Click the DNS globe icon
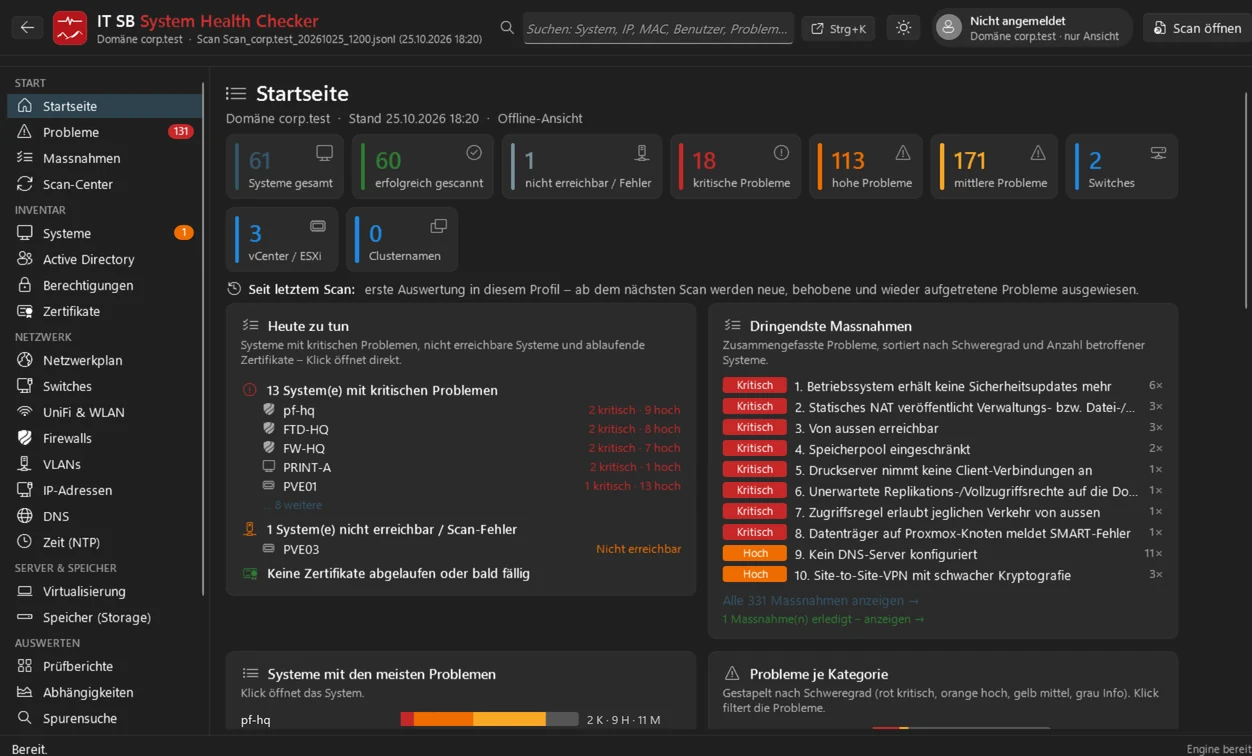This screenshot has height=756, width=1252. [x=25, y=516]
